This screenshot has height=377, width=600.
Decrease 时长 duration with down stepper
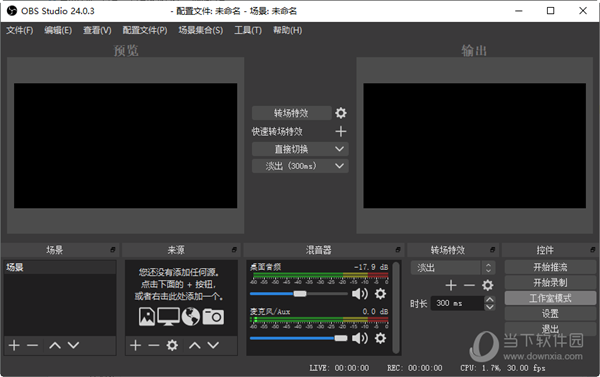[490, 307]
